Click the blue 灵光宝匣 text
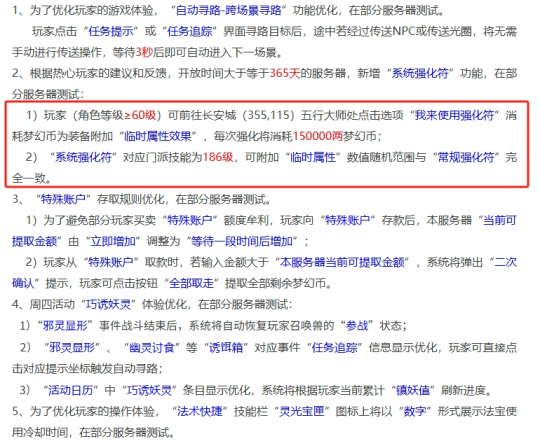Viewport: 540px width, 448px height. (302, 411)
